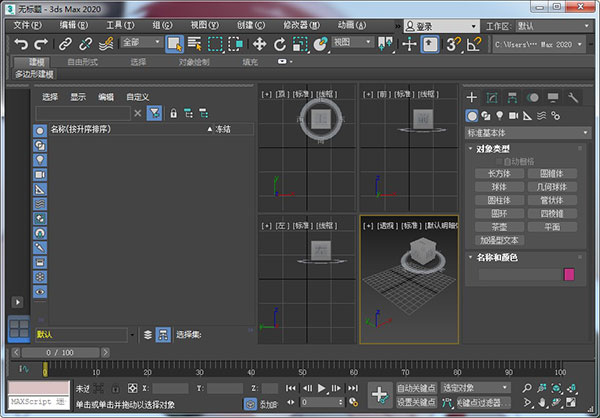Click the Select Object arrow tool
The width and height of the screenshot is (600, 418).
(174, 44)
